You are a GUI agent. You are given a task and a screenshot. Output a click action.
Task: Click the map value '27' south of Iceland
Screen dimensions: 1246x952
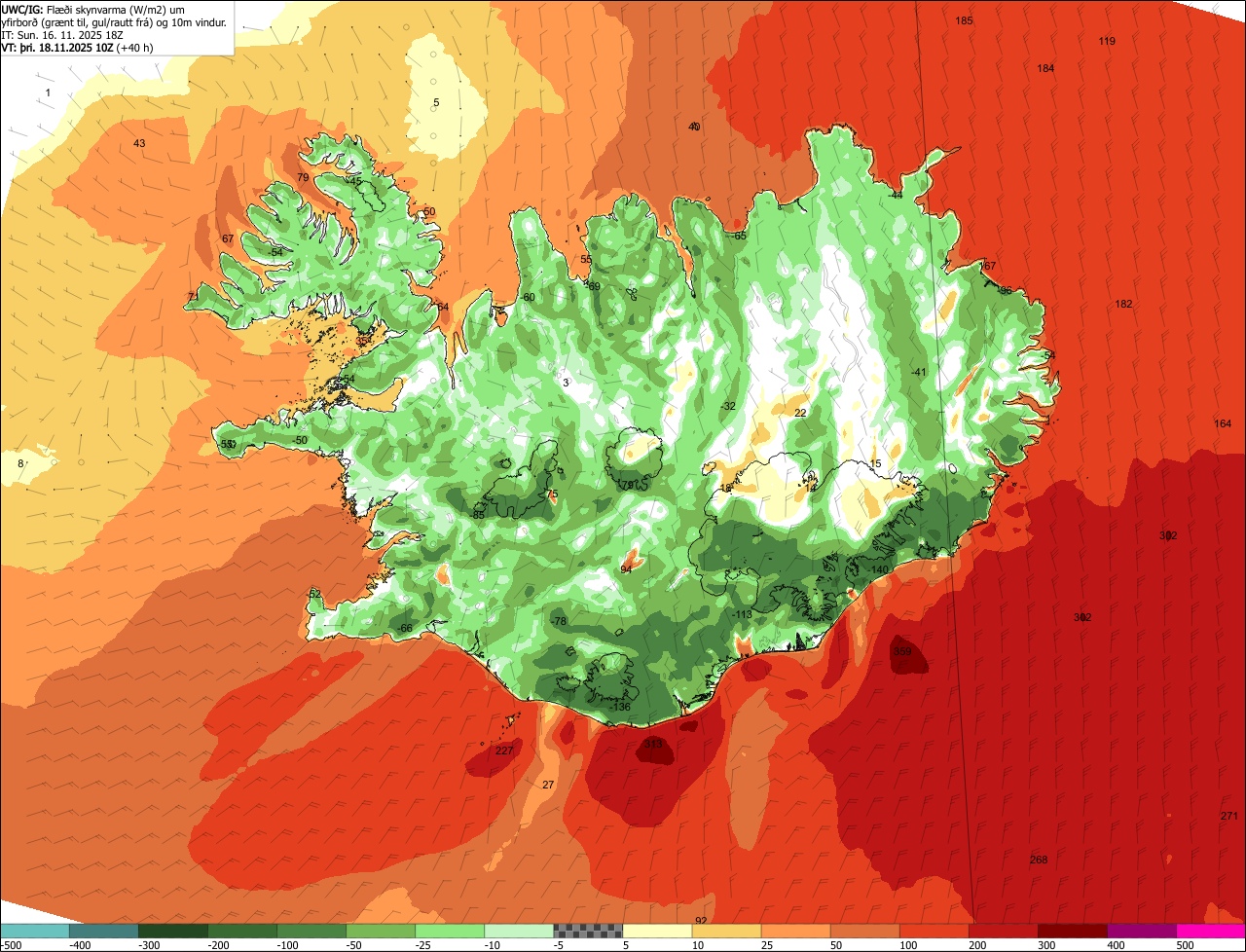548,785
